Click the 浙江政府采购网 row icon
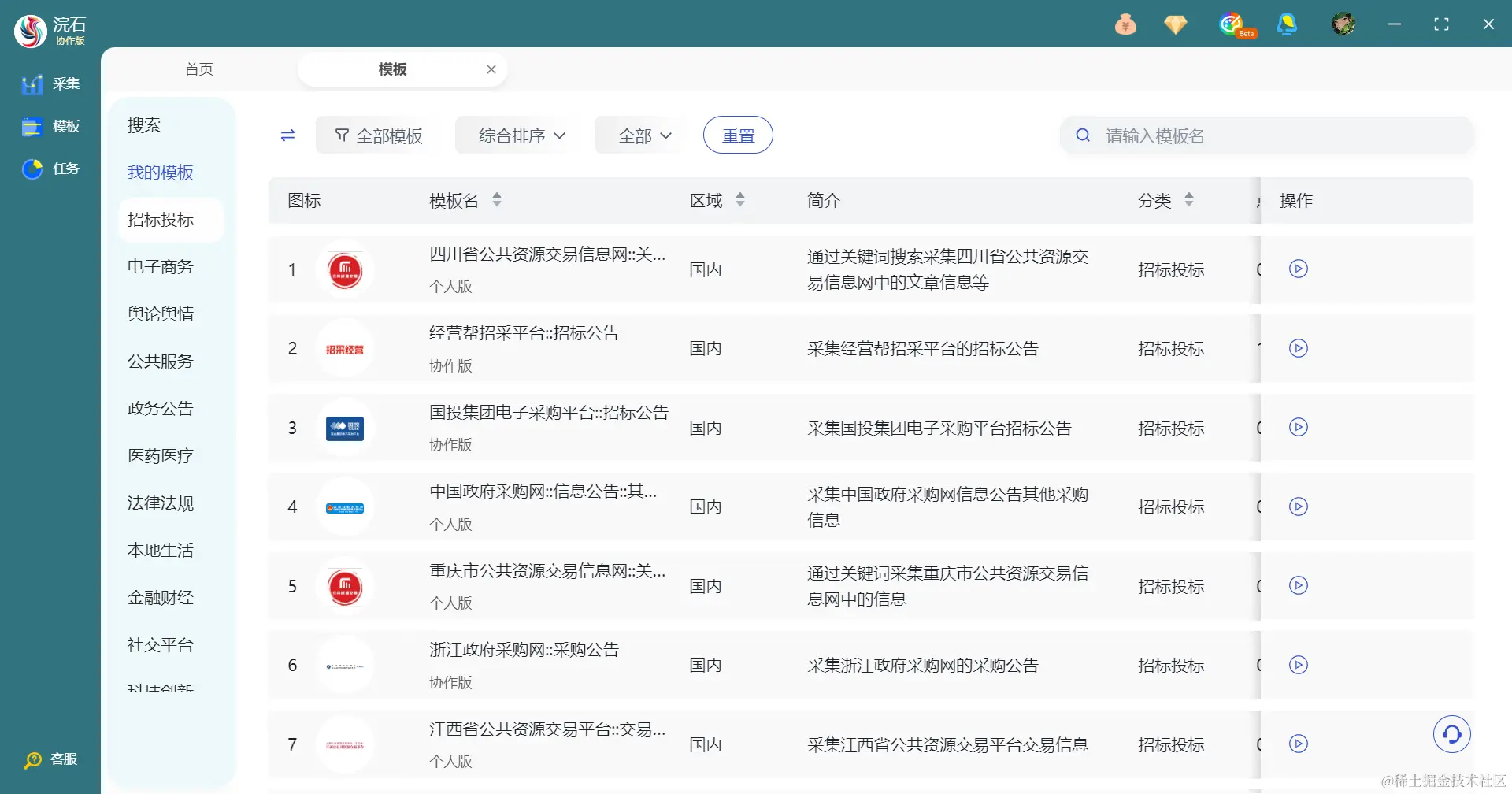Screen dimensions: 1512x794 (345, 666)
